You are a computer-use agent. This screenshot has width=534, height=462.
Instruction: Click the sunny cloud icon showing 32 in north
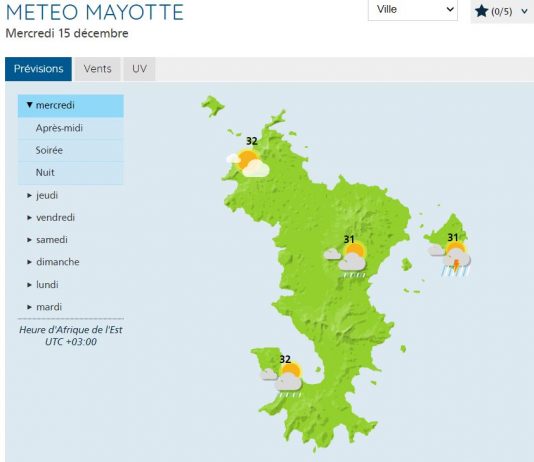tap(248, 162)
